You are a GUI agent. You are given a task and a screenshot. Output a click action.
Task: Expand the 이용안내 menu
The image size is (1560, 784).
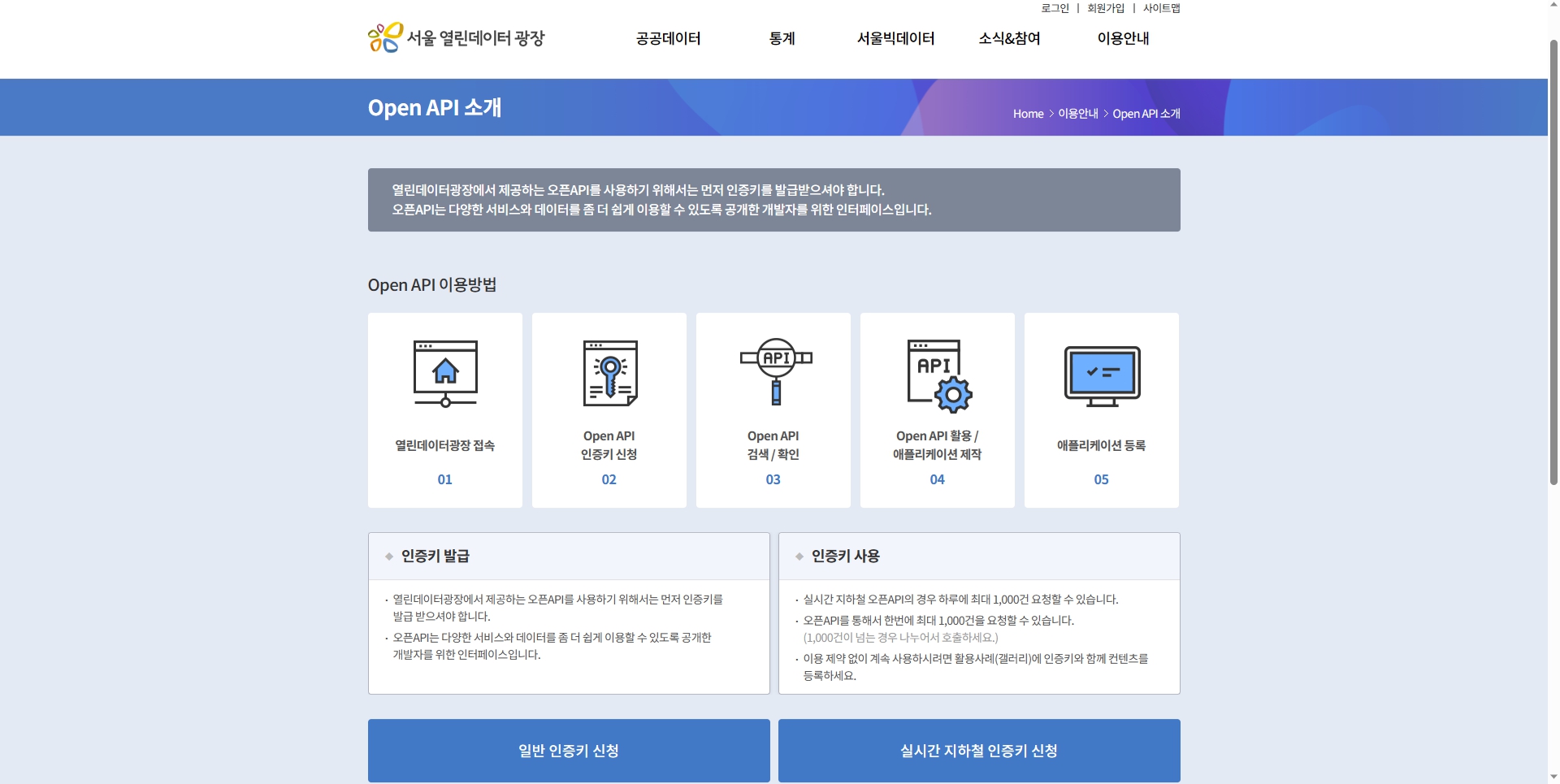coord(1123,38)
